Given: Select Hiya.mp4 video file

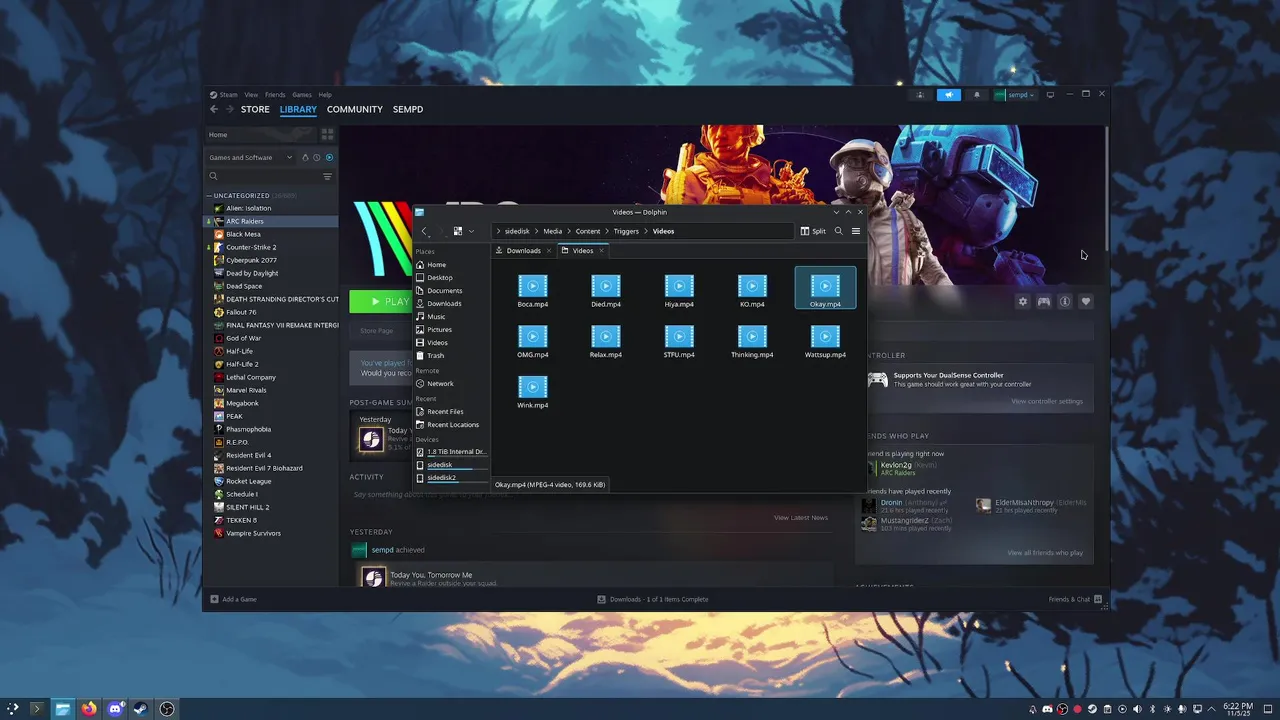Looking at the screenshot, I should click(x=679, y=291).
